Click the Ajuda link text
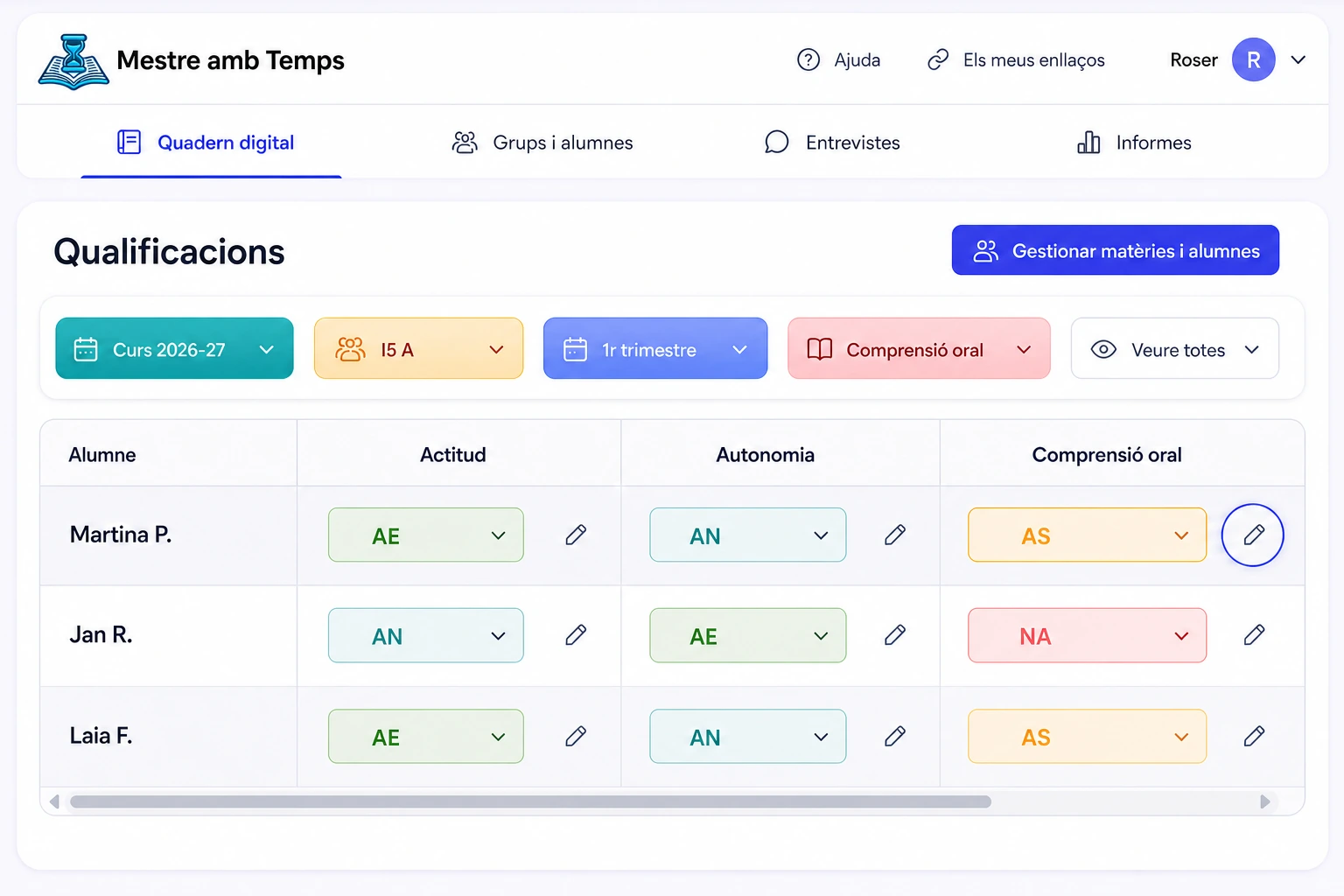 click(x=857, y=59)
